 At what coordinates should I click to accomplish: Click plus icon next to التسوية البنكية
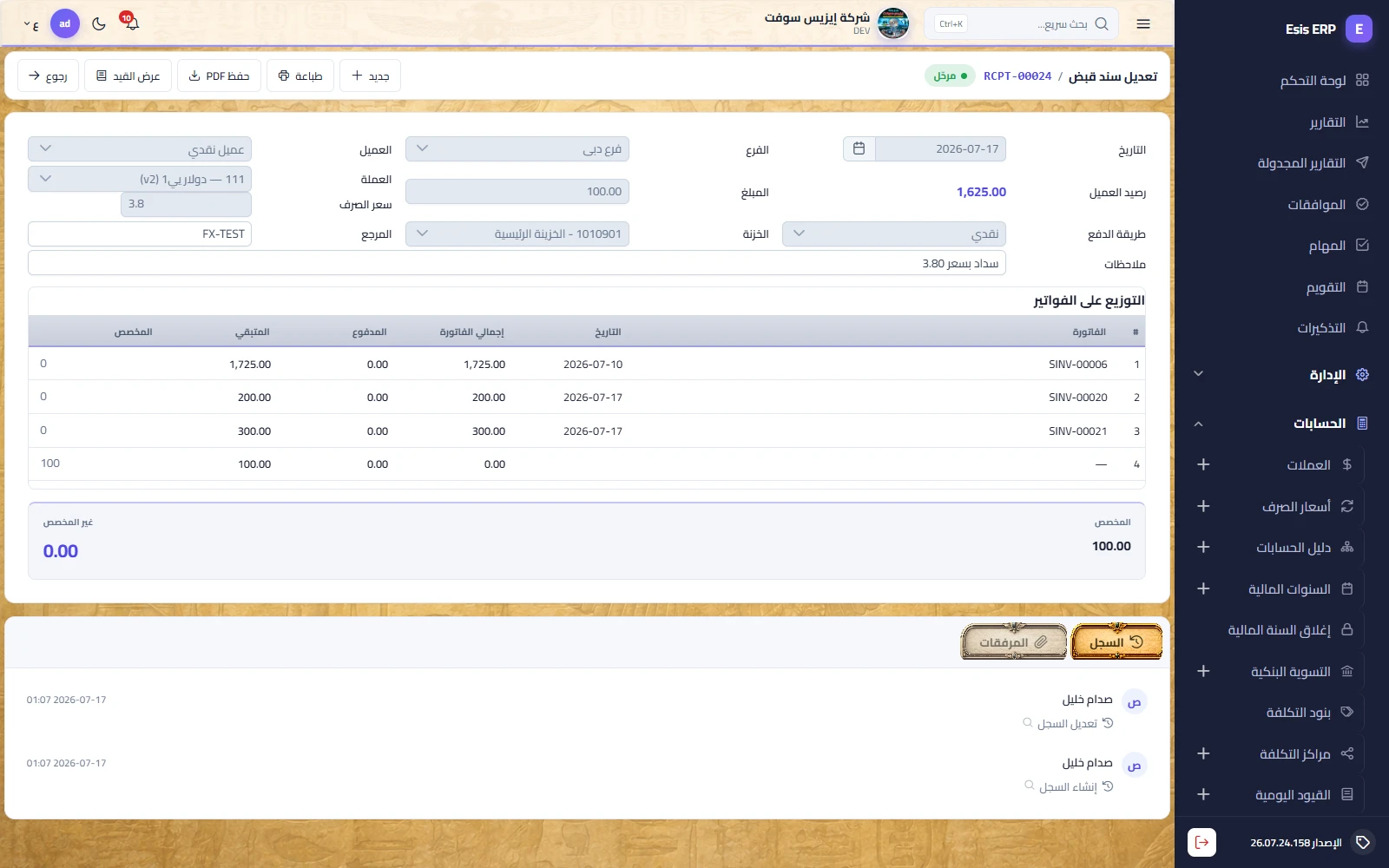[1203, 671]
